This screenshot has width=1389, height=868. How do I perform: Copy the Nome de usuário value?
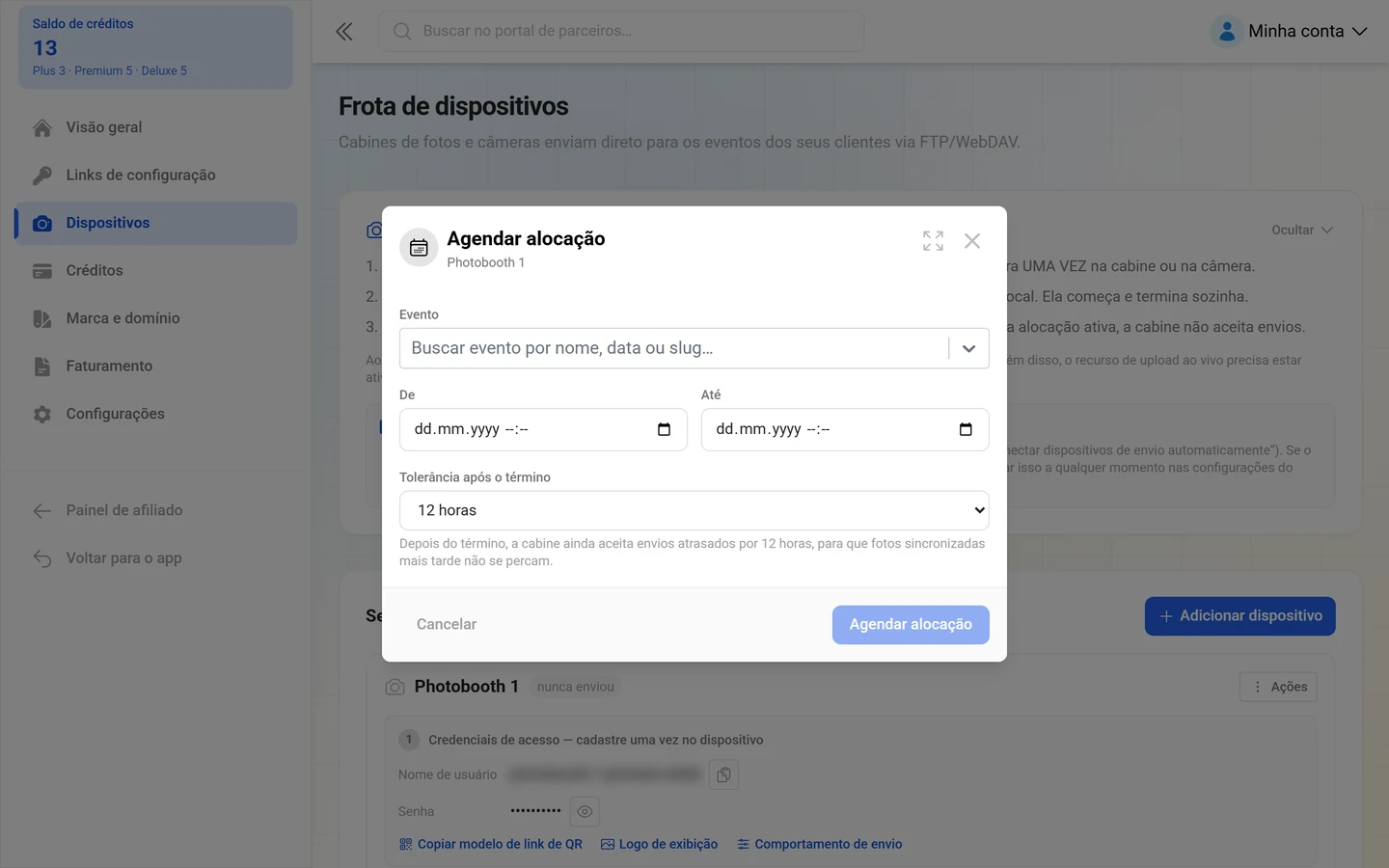click(723, 774)
